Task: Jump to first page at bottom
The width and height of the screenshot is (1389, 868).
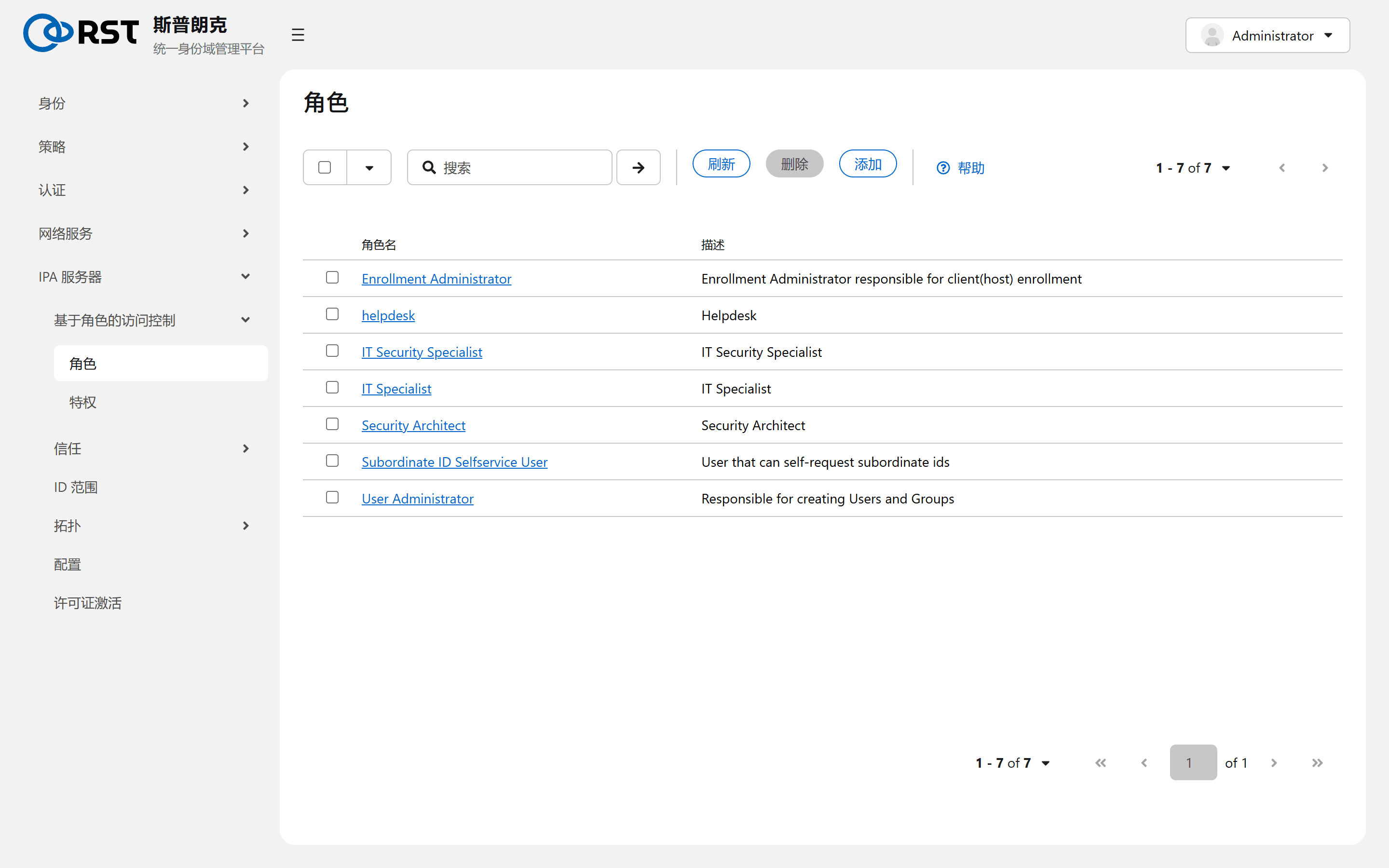Action: (x=1100, y=763)
